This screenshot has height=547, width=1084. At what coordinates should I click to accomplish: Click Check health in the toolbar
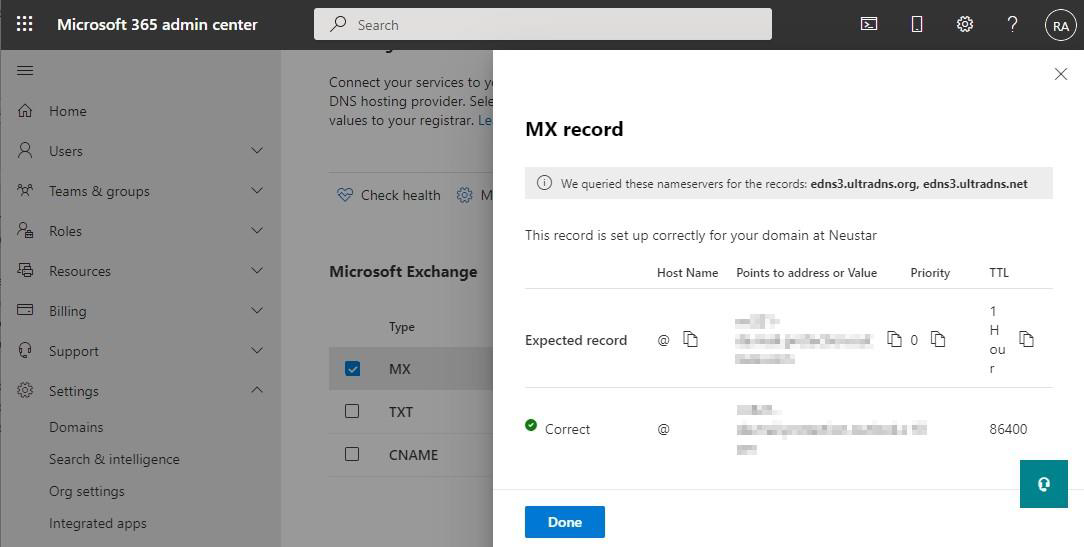389,195
